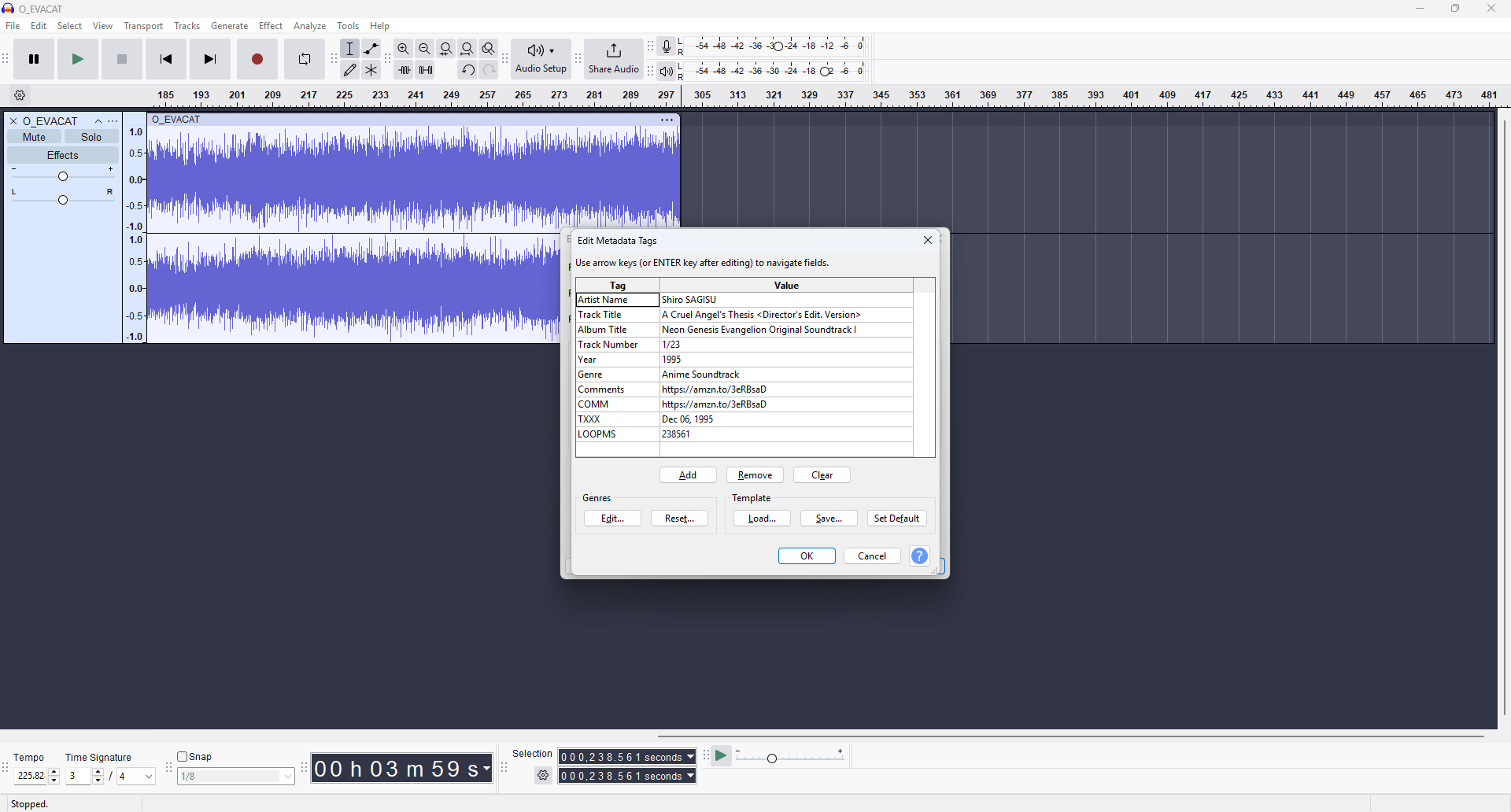Screen dimensions: 1511x812
Task: Open the track panel three-dots menu
Action: coord(113,121)
